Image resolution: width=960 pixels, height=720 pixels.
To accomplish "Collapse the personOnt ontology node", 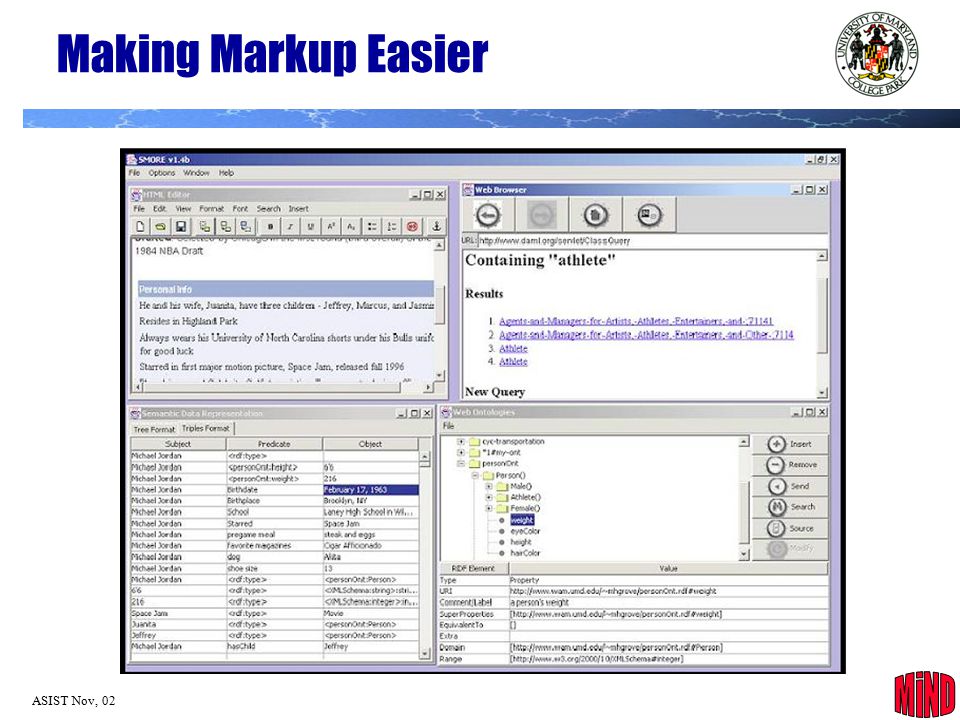I will 462,463.
